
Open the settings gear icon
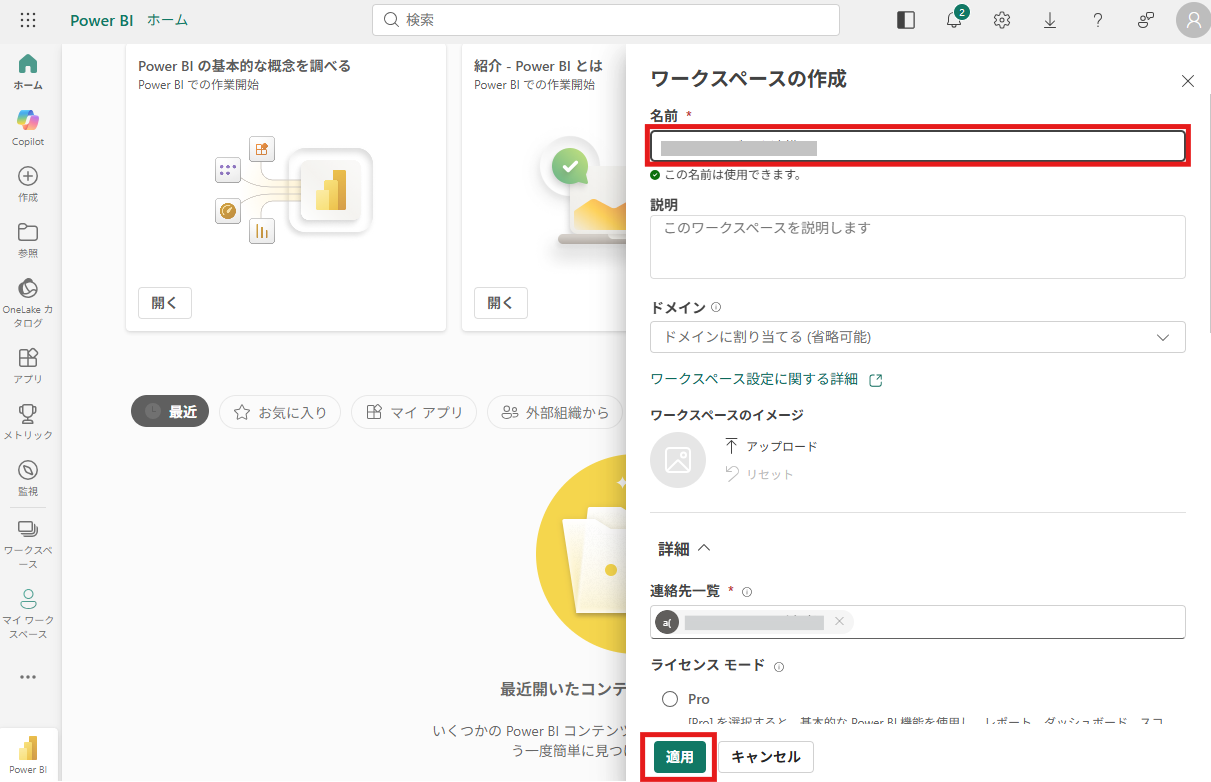(1001, 20)
